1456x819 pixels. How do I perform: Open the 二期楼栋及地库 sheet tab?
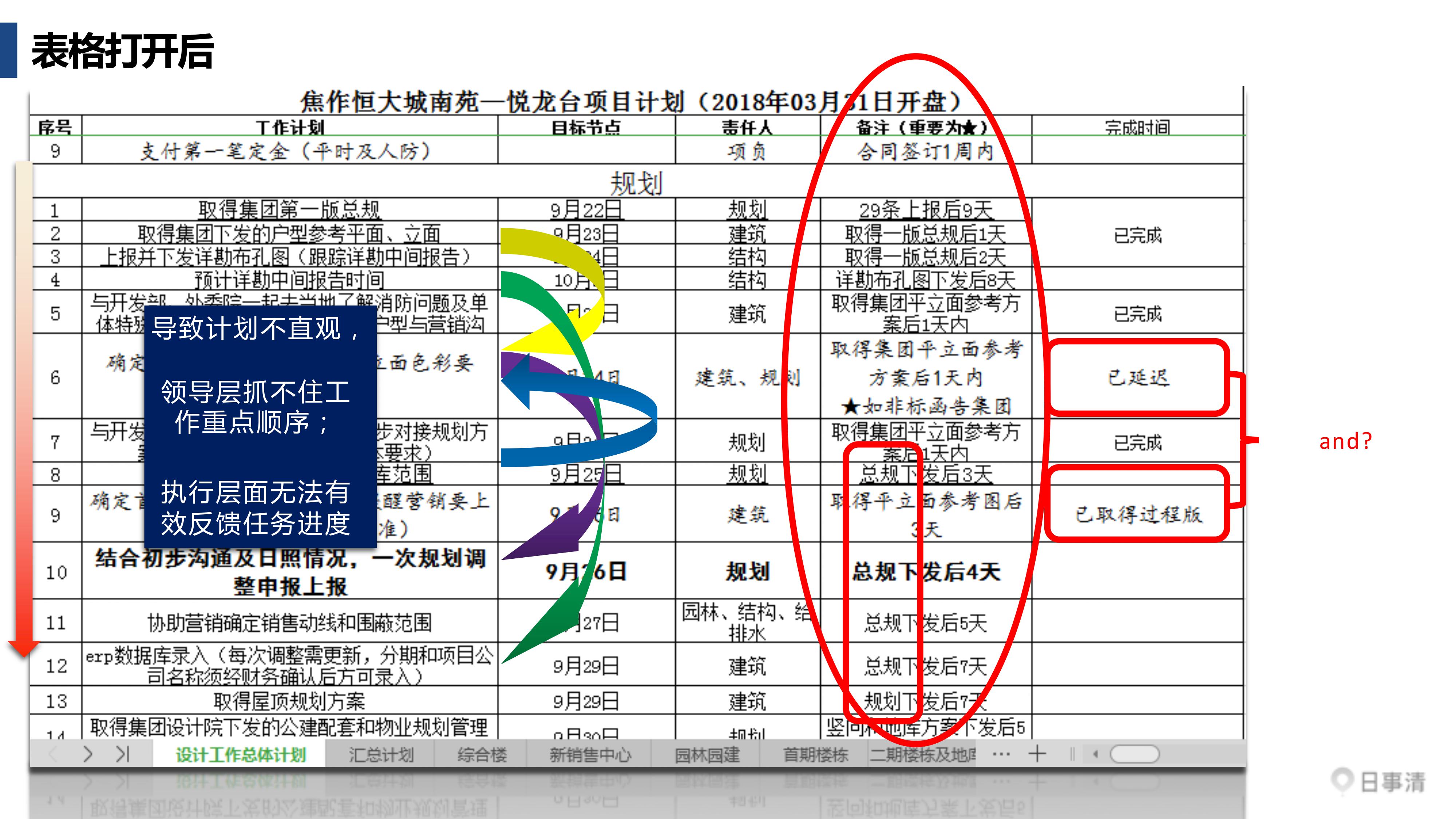coord(923,755)
